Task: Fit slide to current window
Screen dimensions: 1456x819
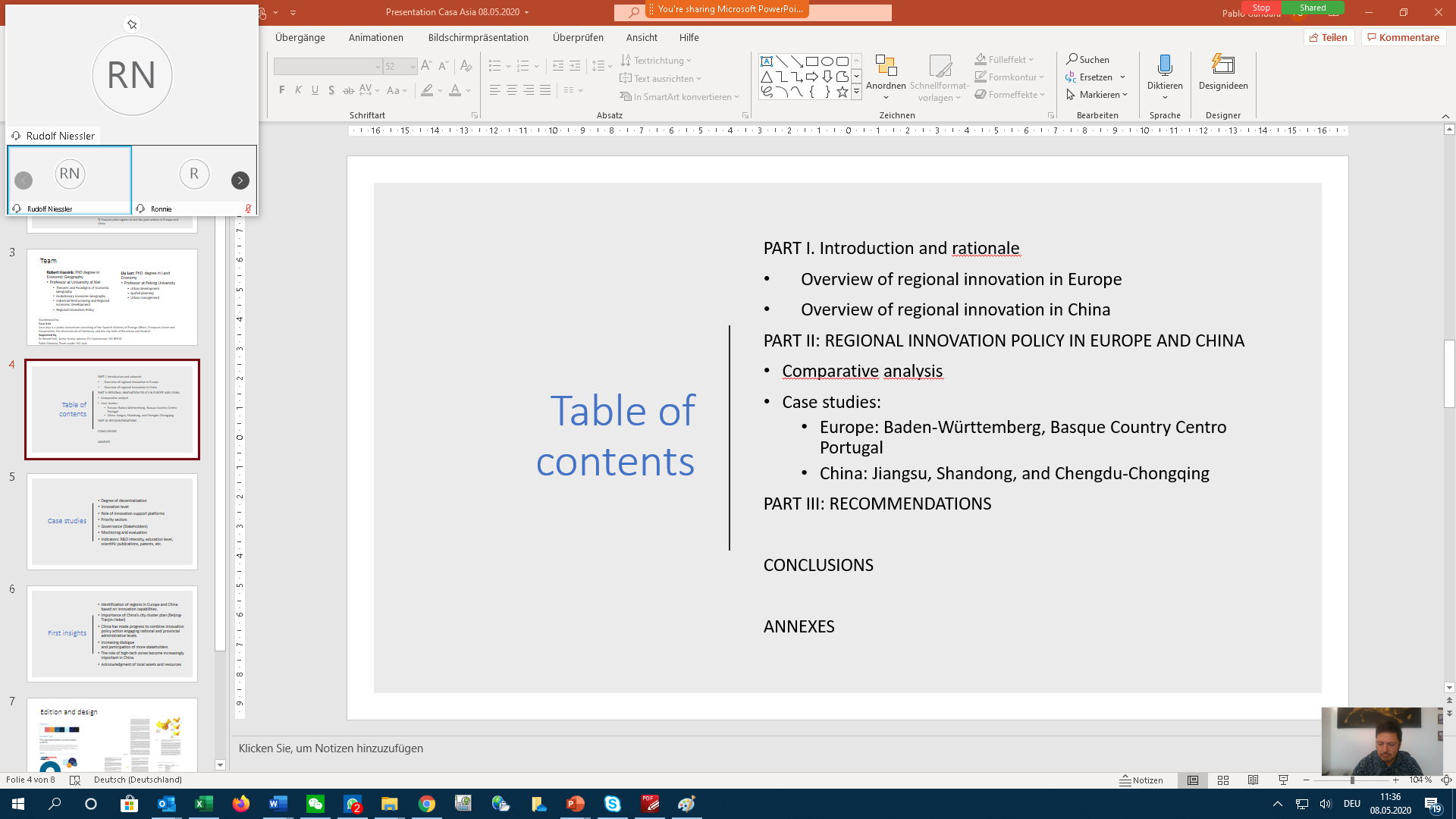Action: (x=1446, y=780)
